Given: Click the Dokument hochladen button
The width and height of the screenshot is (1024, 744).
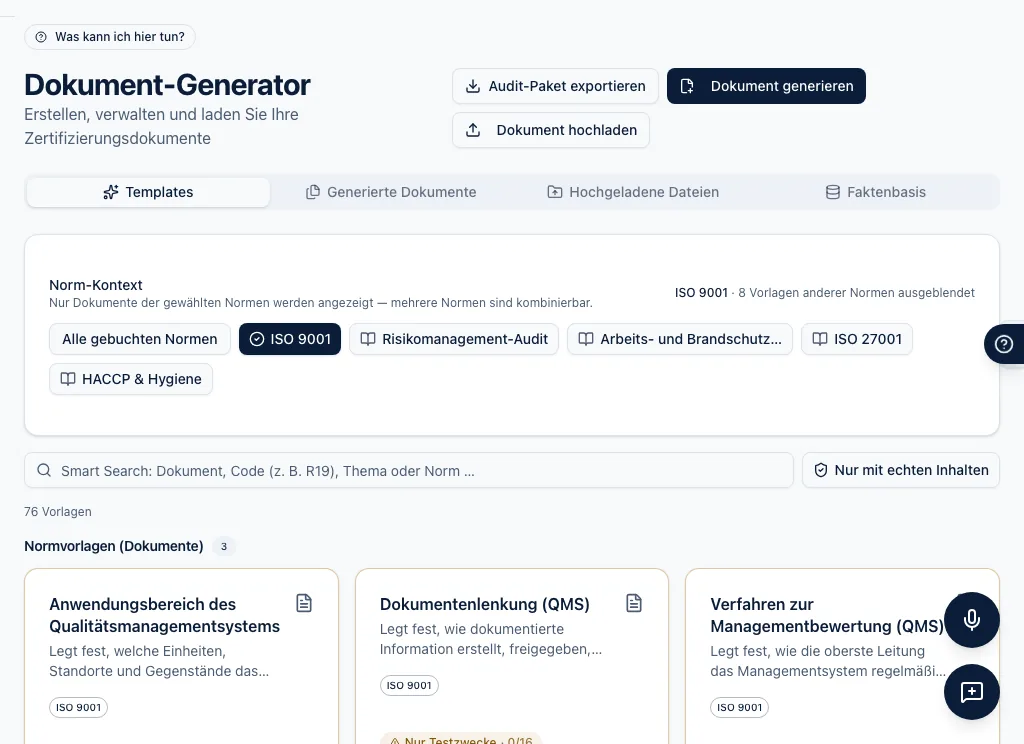Looking at the screenshot, I should [x=551, y=130].
